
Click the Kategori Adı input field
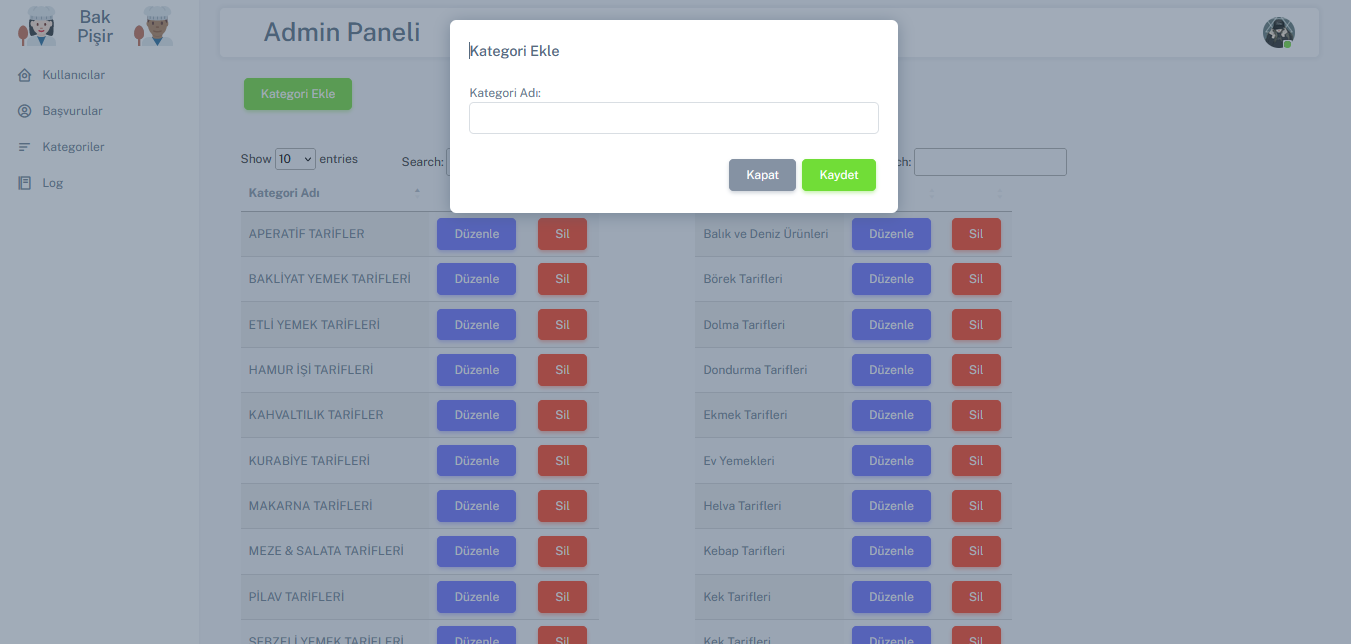pos(673,117)
